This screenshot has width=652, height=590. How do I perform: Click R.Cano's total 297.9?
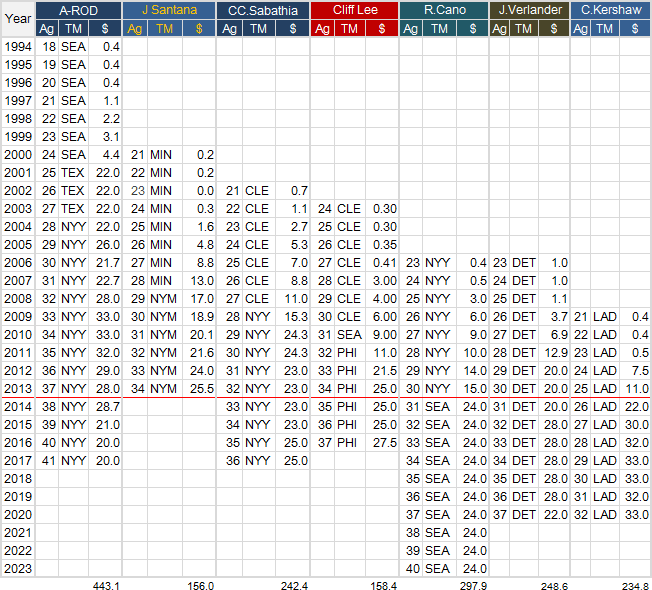point(473,586)
